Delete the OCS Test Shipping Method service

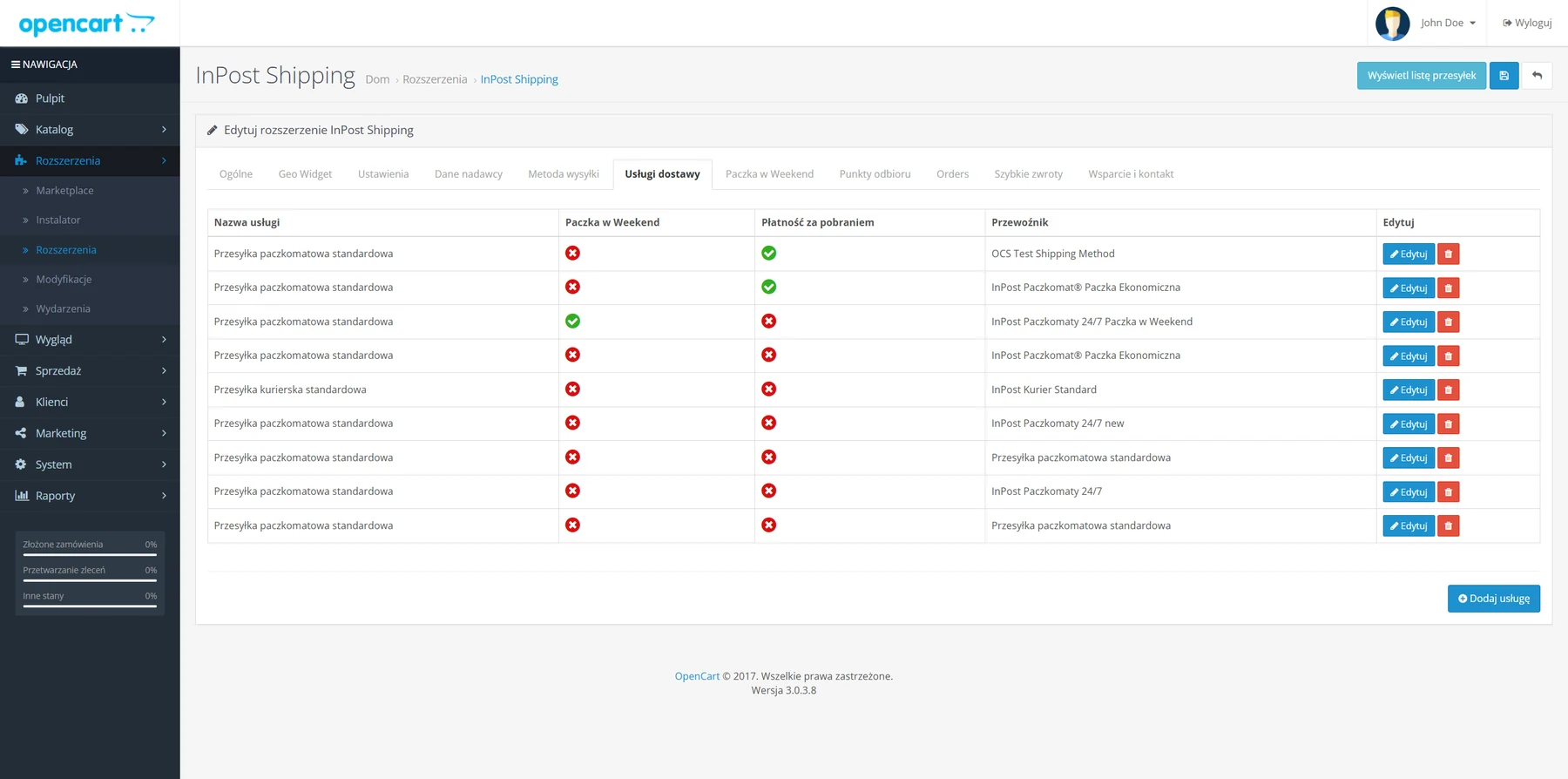click(1448, 254)
